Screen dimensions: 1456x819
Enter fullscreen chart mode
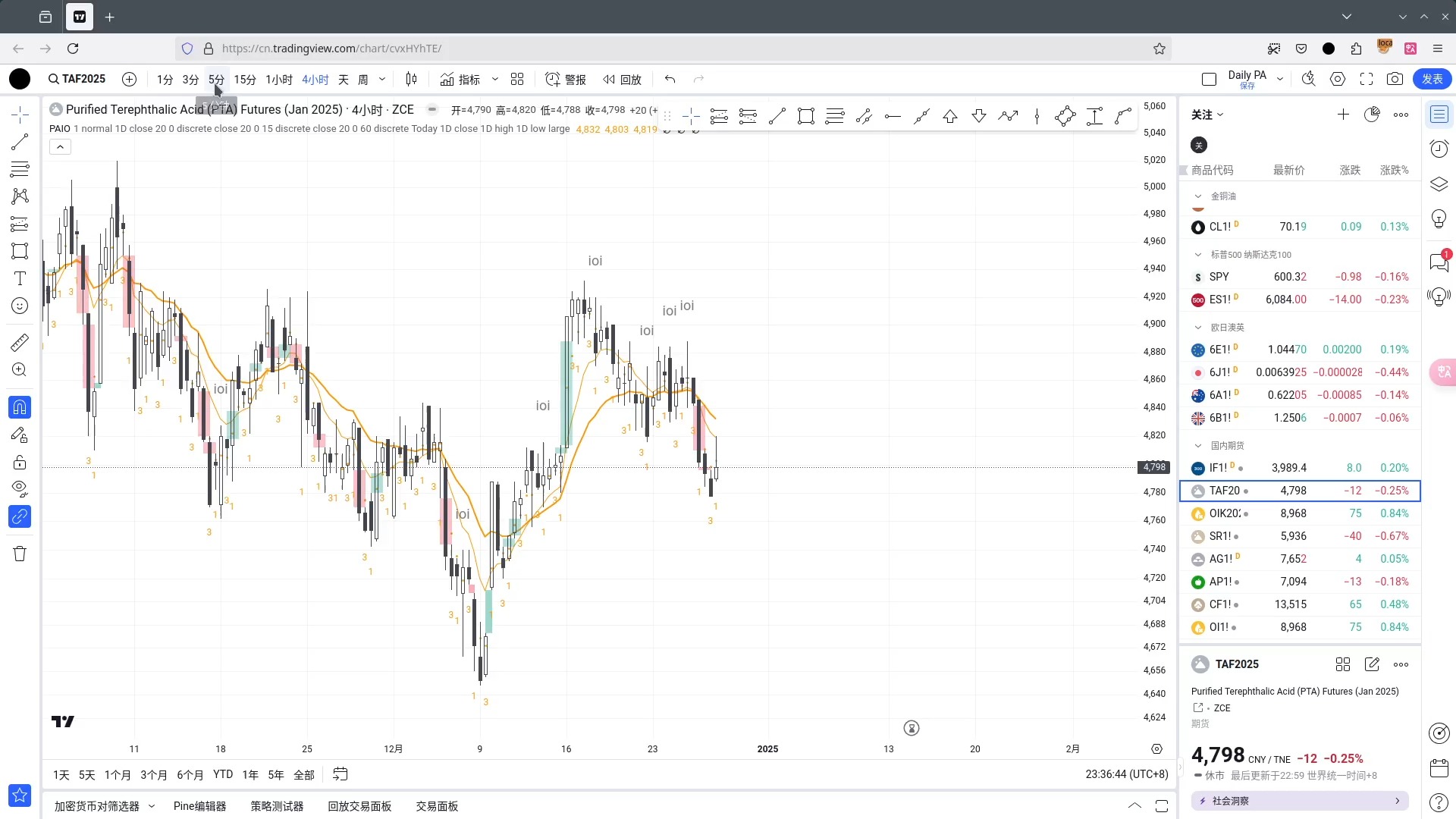(1367, 79)
